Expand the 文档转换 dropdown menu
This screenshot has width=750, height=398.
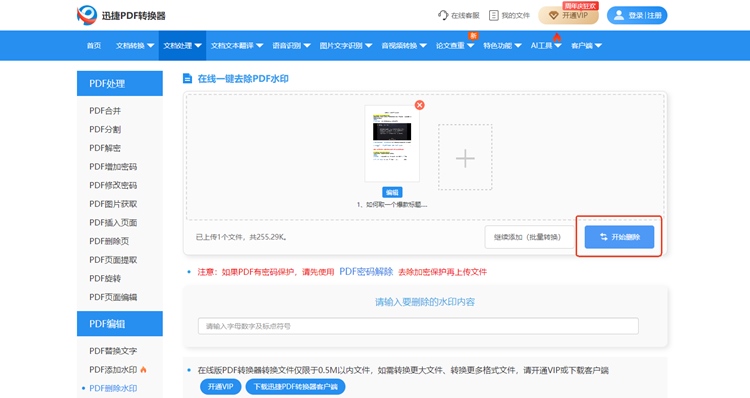coord(135,45)
